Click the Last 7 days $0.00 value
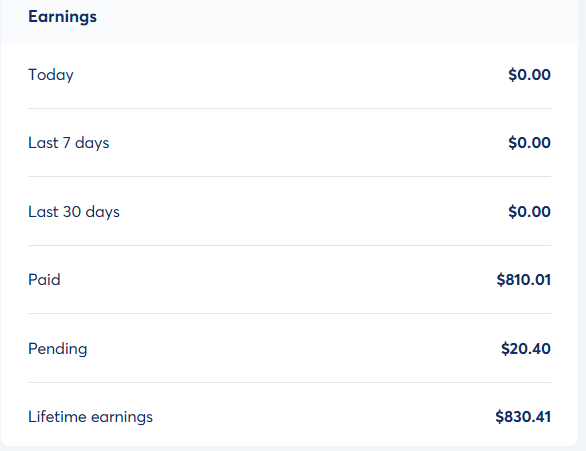This screenshot has width=586, height=451. tap(529, 143)
